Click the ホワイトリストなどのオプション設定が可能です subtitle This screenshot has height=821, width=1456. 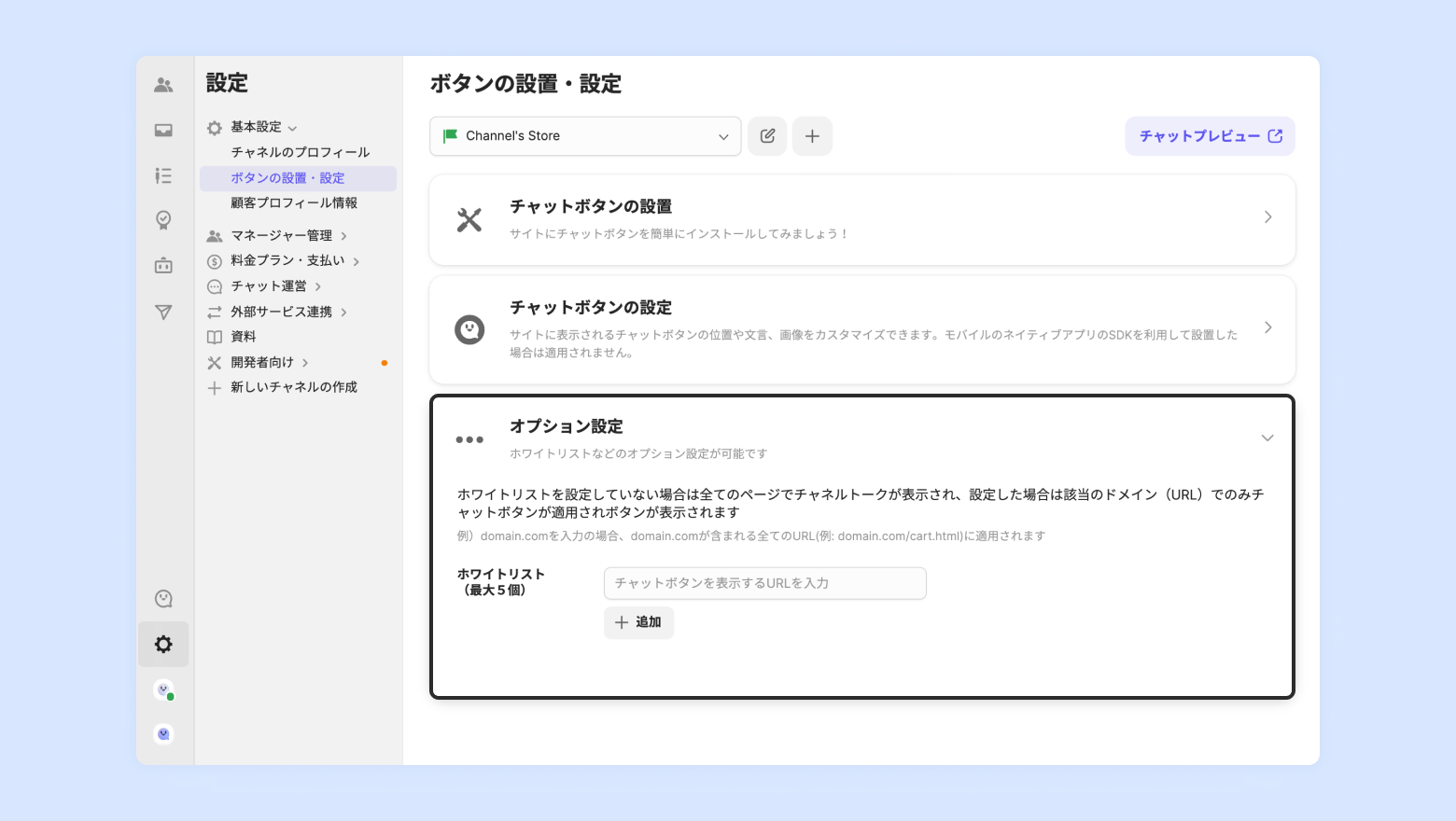point(638,453)
